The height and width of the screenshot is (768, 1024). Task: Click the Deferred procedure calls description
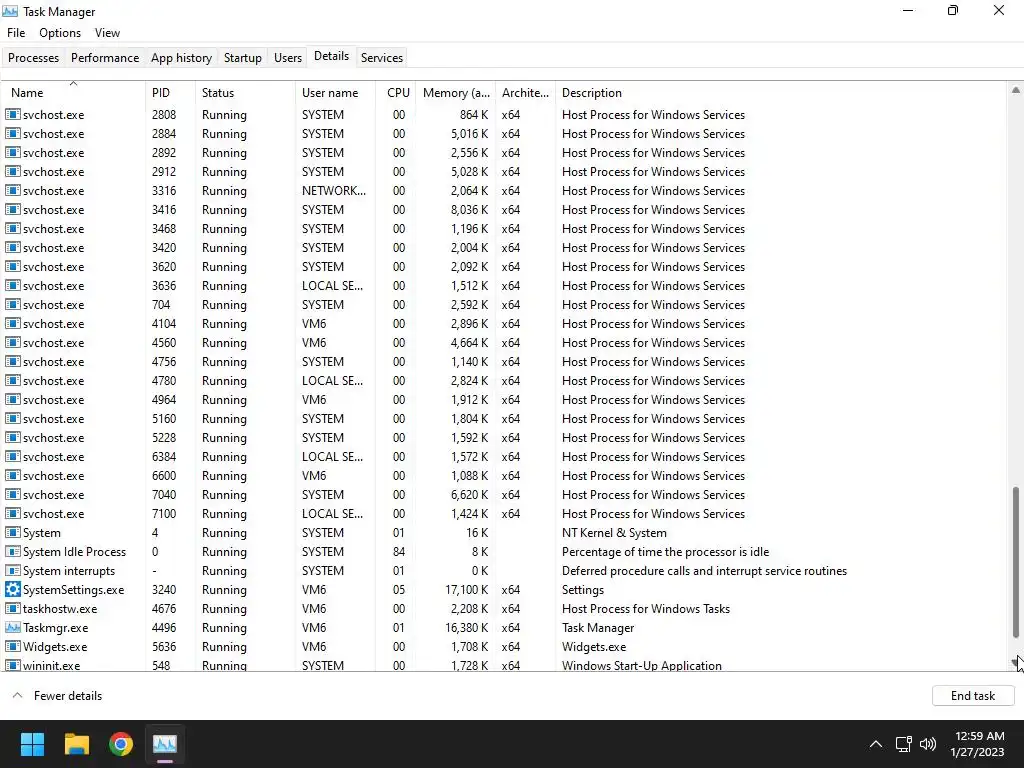(704, 571)
